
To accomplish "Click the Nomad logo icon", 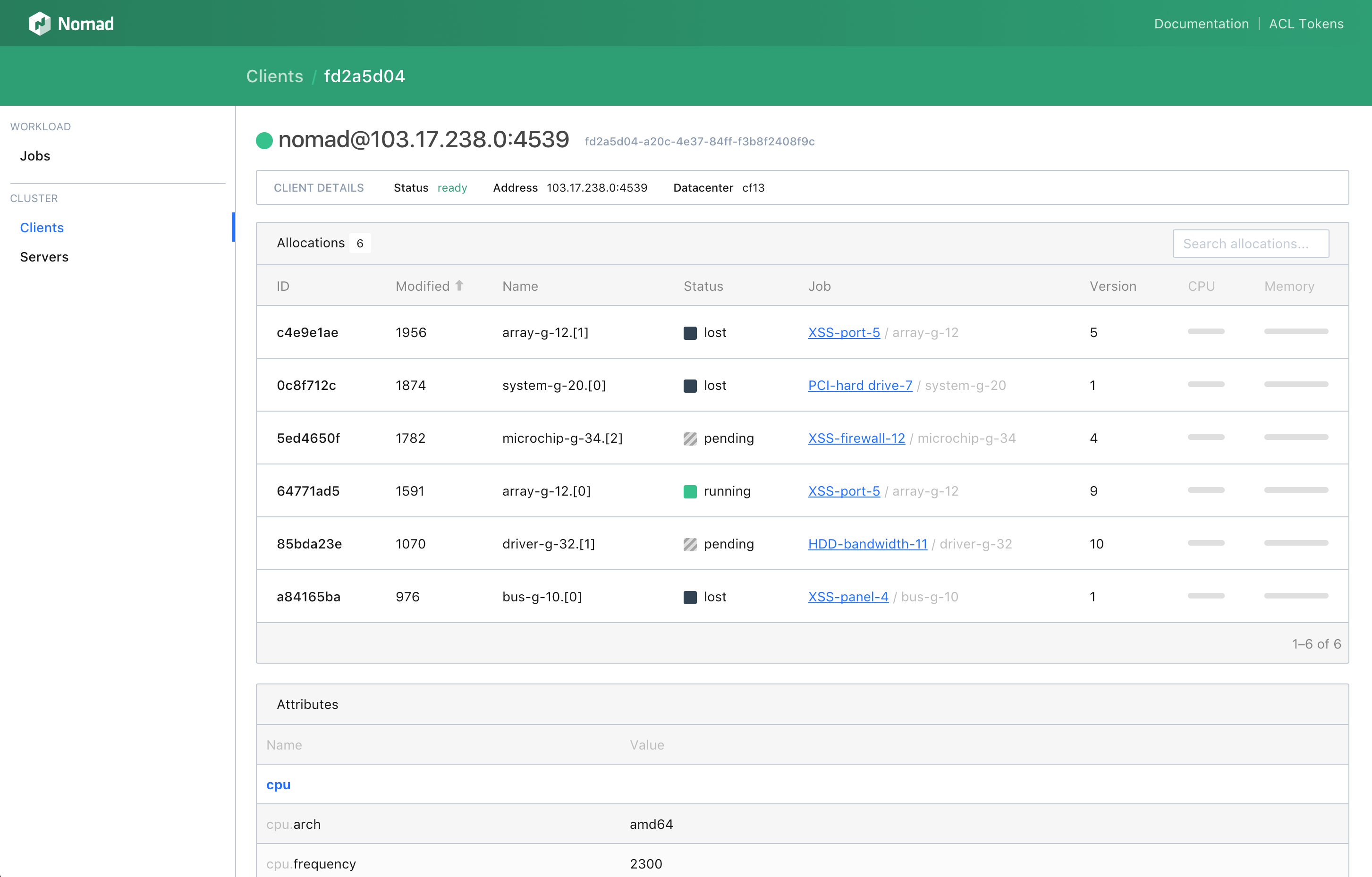I will pos(40,23).
